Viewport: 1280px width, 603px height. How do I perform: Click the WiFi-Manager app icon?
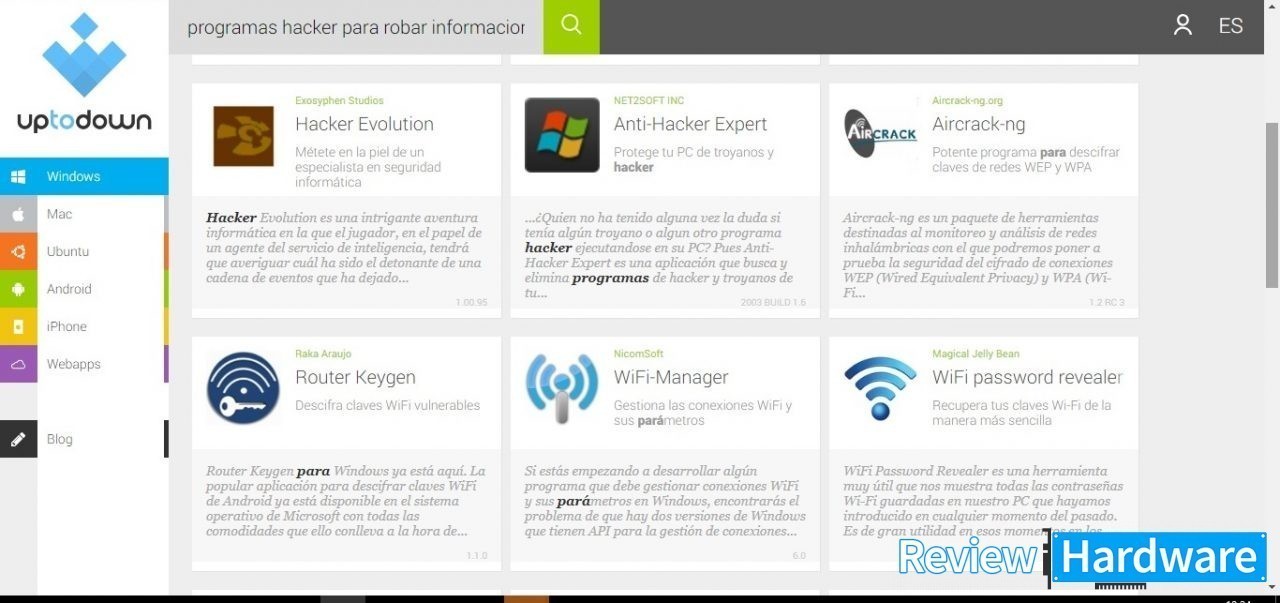pyautogui.click(x=562, y=388)
